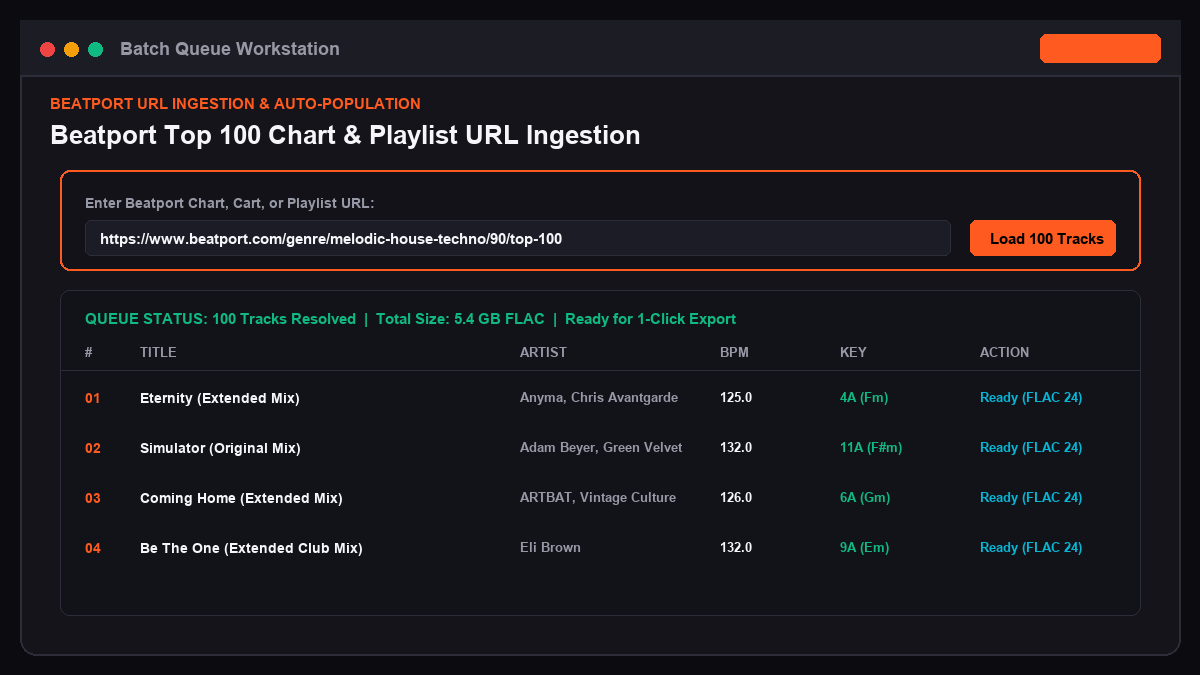Click the Batch Queue Workstation title

(x=230, y=49)
